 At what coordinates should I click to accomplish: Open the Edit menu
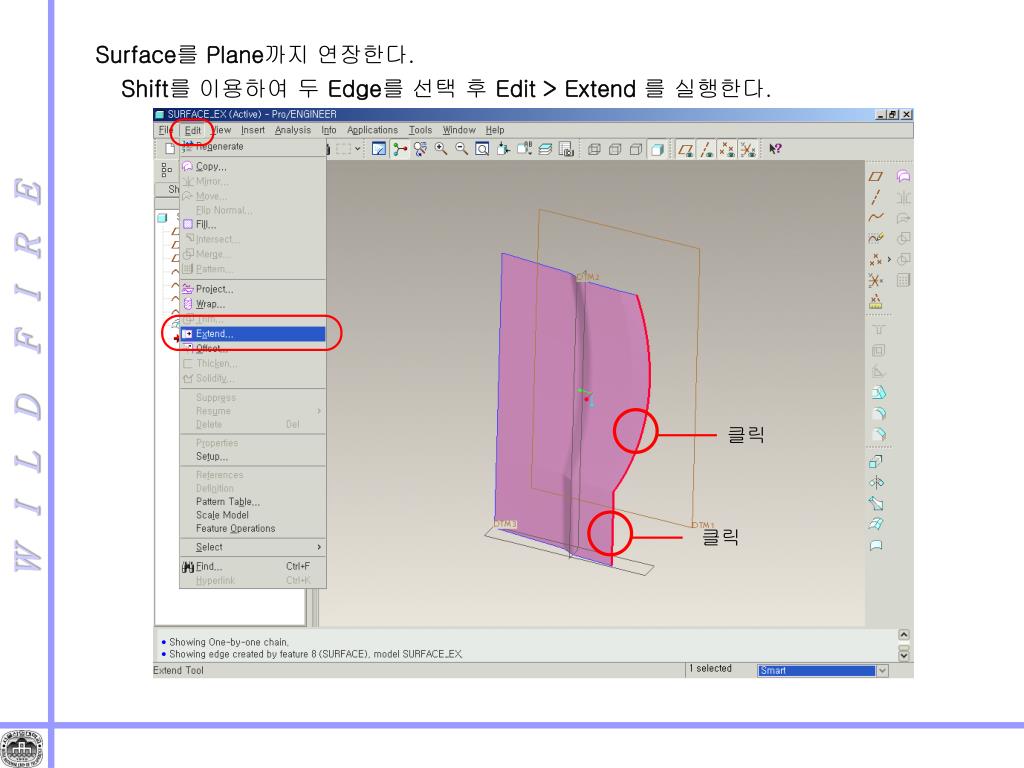[193, 131]
